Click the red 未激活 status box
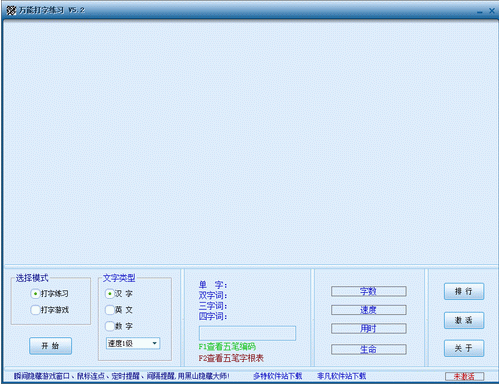The height and width of the screenshot is (384, 499). pos(464,377)
